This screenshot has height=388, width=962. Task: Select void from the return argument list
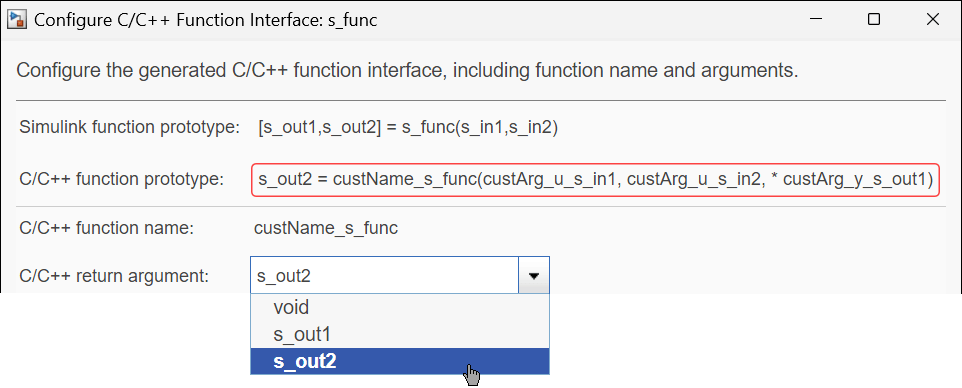(399, 307)
